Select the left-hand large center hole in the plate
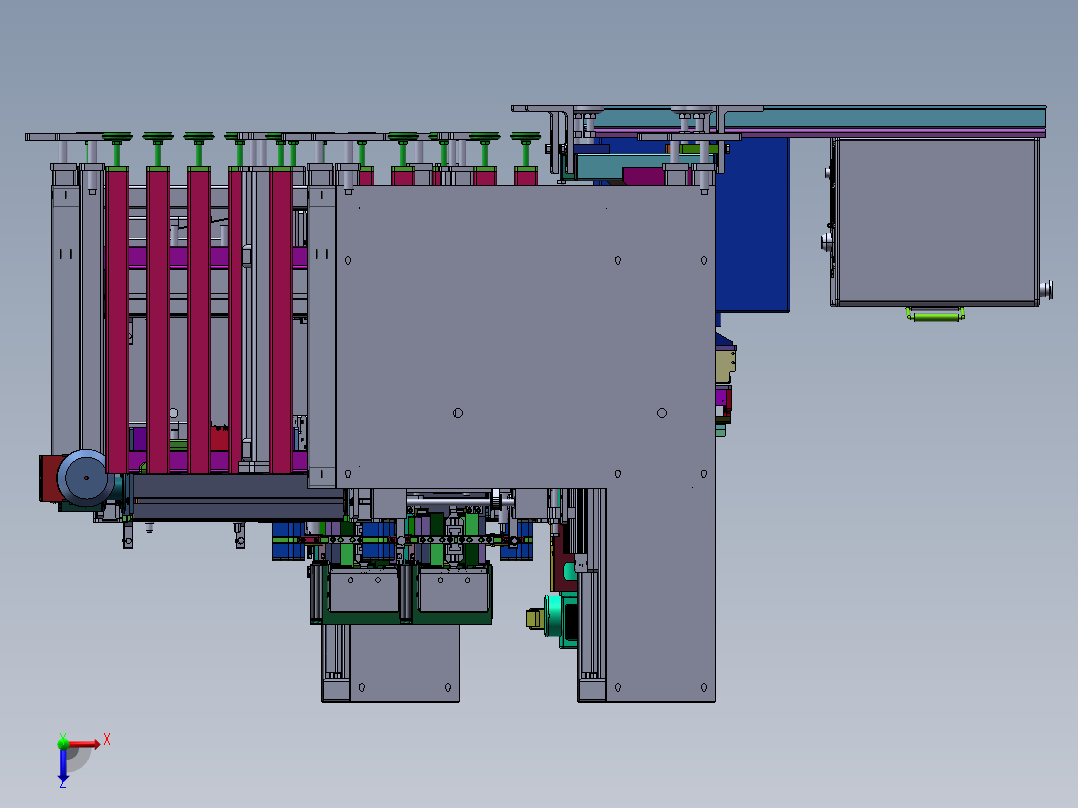Viewport: 1078px width, 808px height. tap(458, 412)
